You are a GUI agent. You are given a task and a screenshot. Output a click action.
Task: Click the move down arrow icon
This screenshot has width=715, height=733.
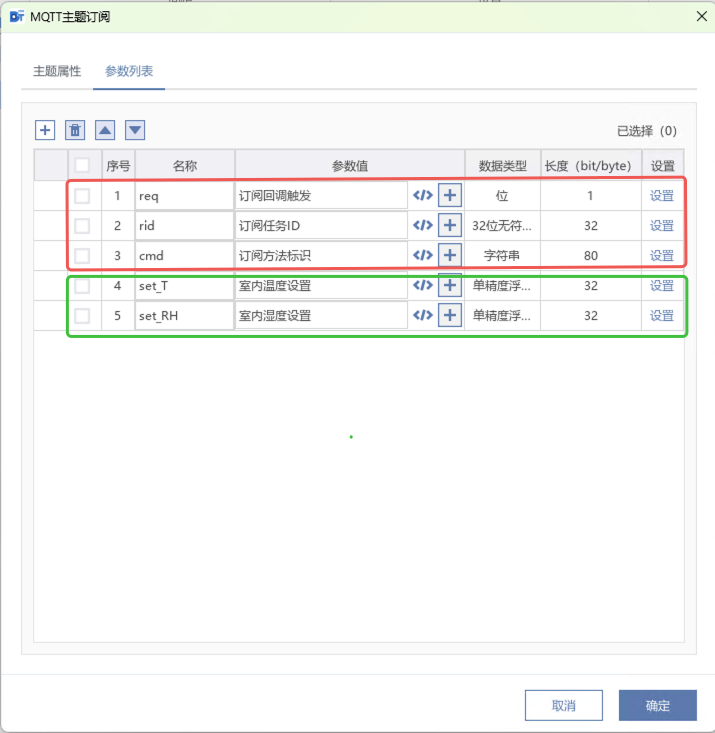135,130
